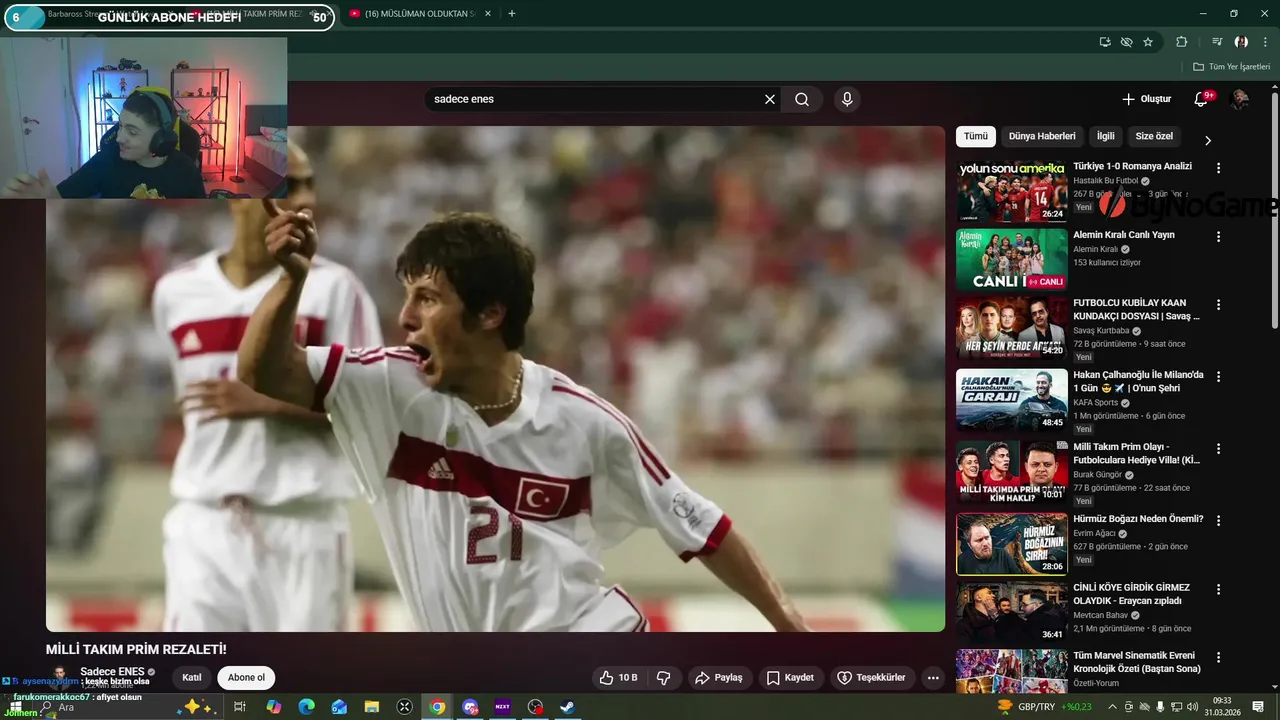Open YouTube account avatar menu
Viewport: 1280px width, 720px height.
[1240, 99]
